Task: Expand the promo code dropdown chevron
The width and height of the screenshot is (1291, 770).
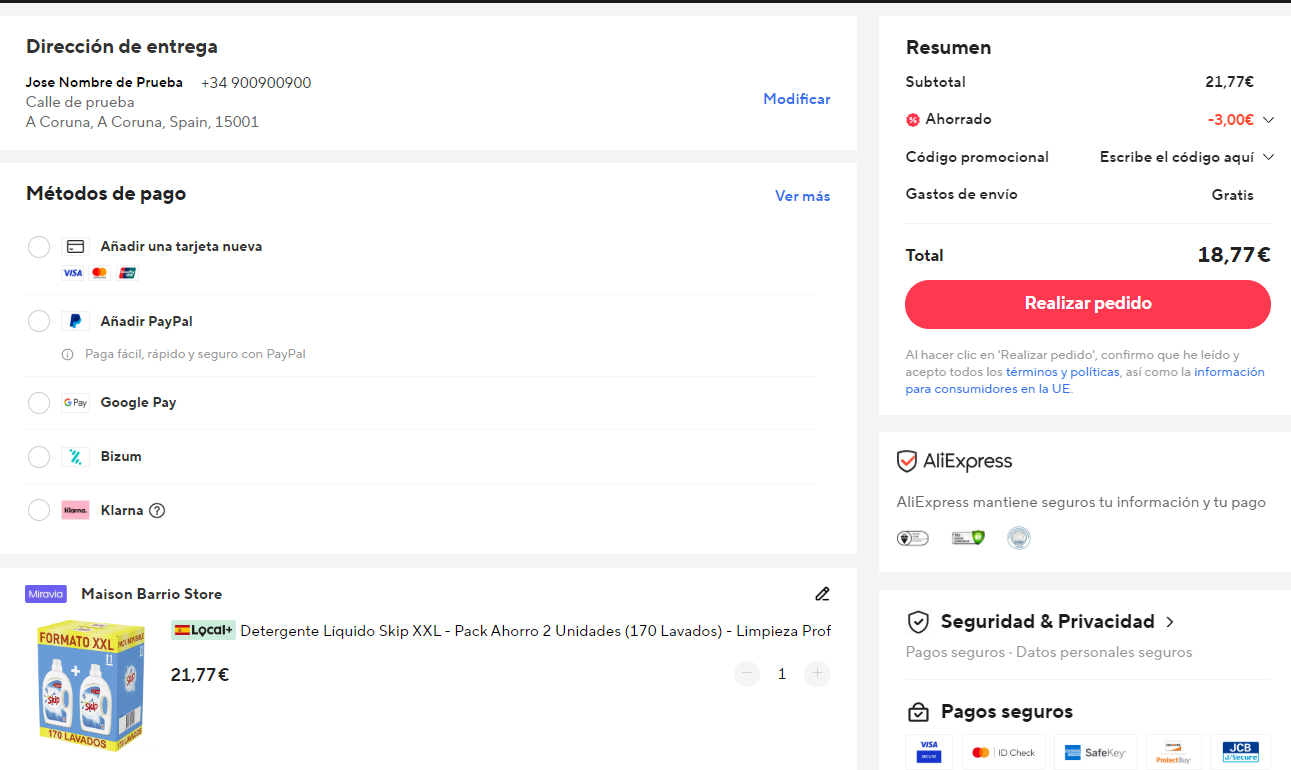Action: click(1268, 157)
